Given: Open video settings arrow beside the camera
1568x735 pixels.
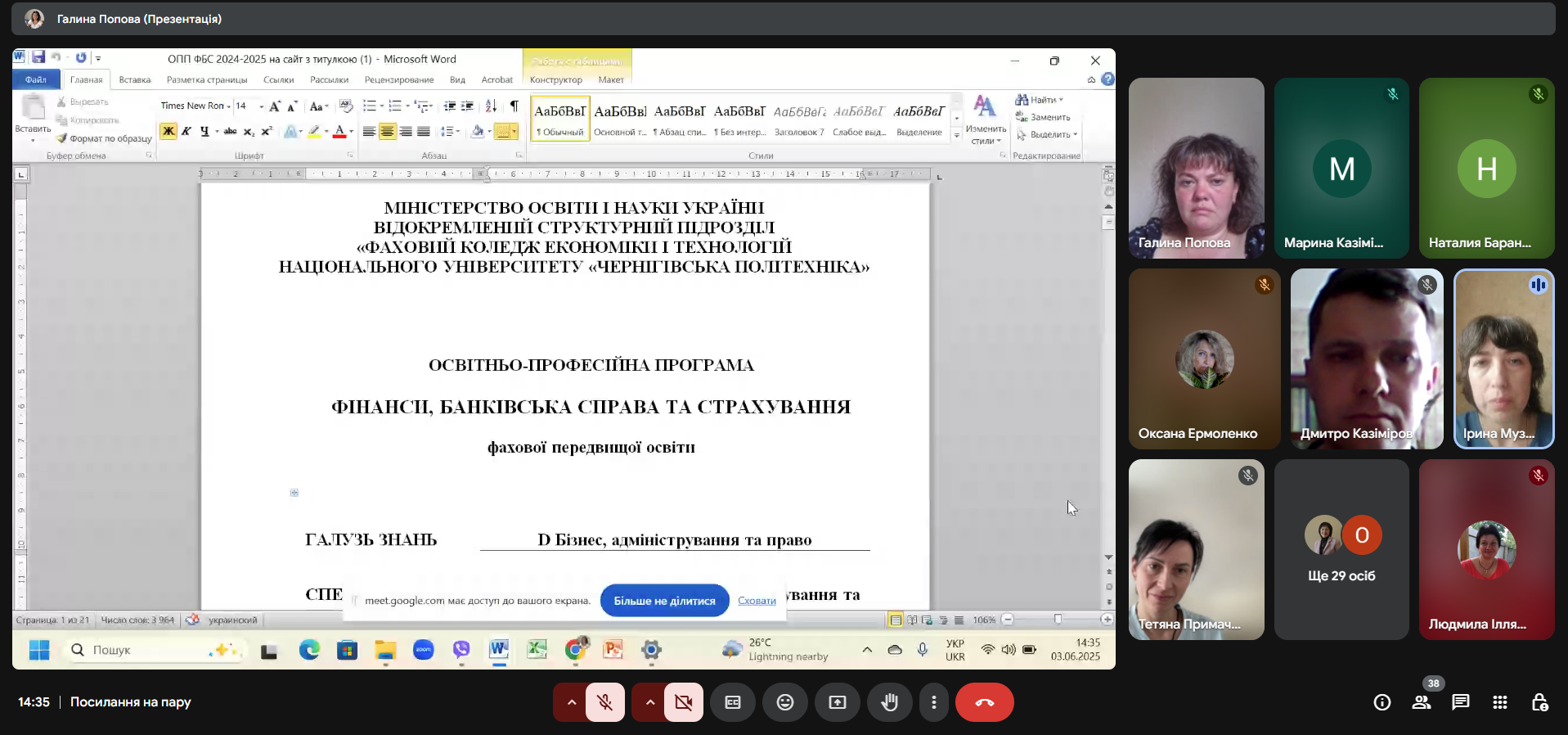Looking at the screenshot, I should (649, 702).
